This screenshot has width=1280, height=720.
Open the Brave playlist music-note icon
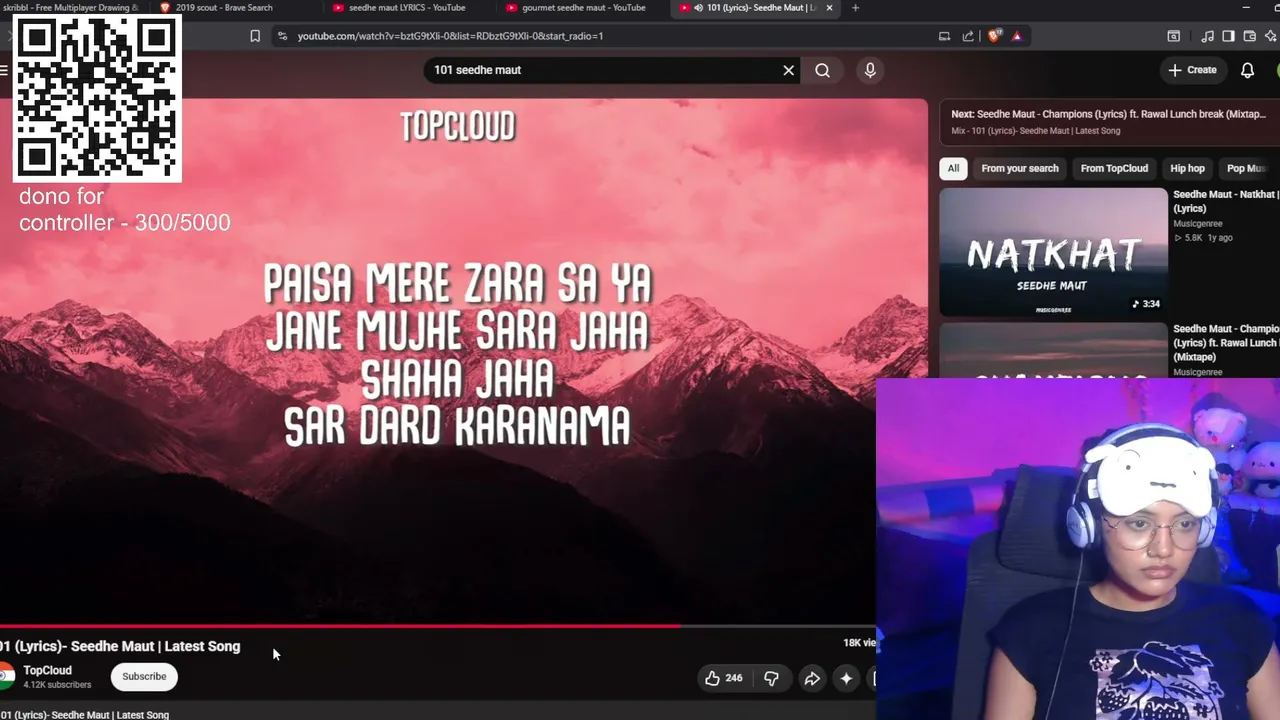point(1207,36)
